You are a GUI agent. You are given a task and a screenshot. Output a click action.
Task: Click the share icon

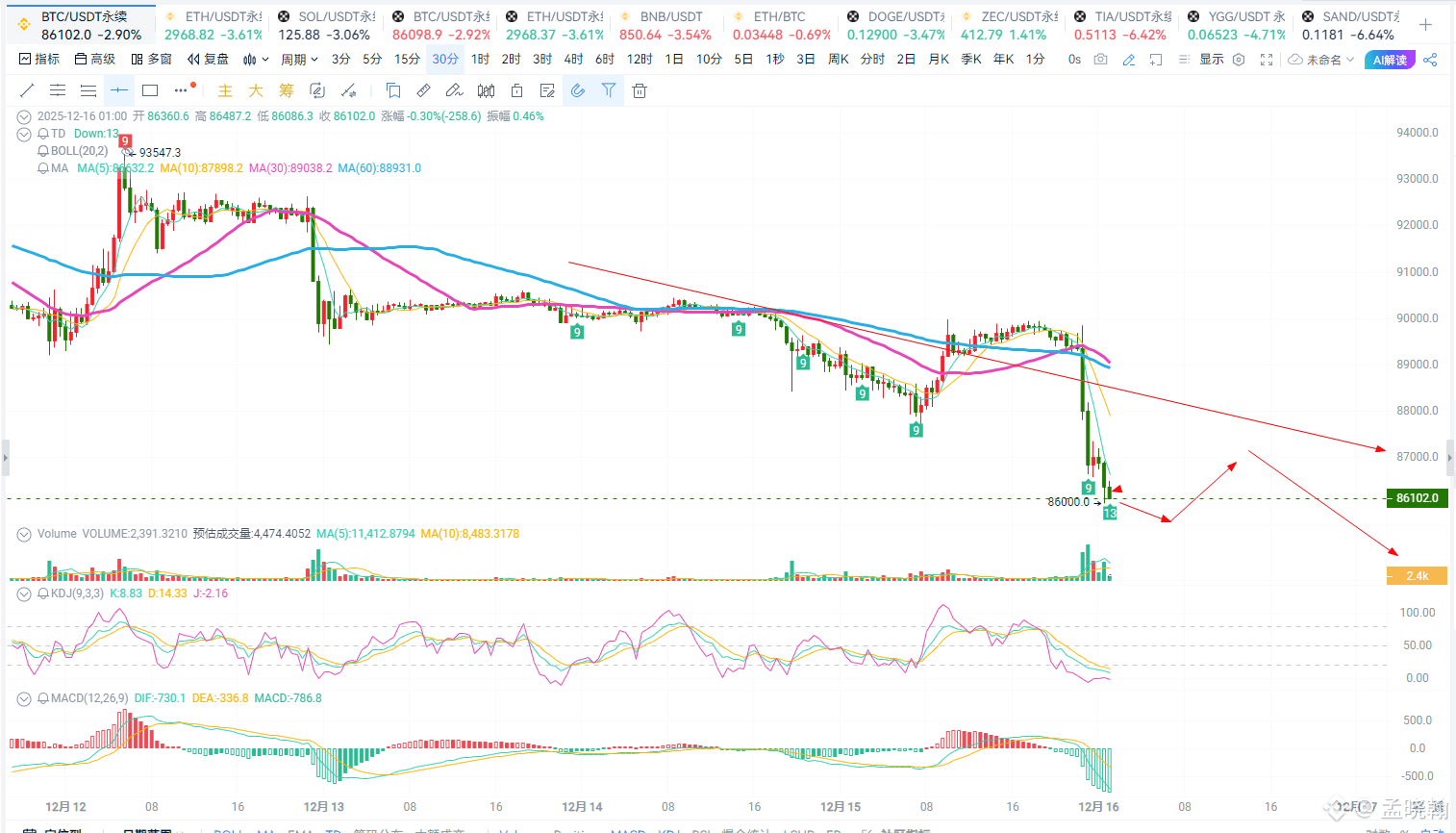point(1430,60)
